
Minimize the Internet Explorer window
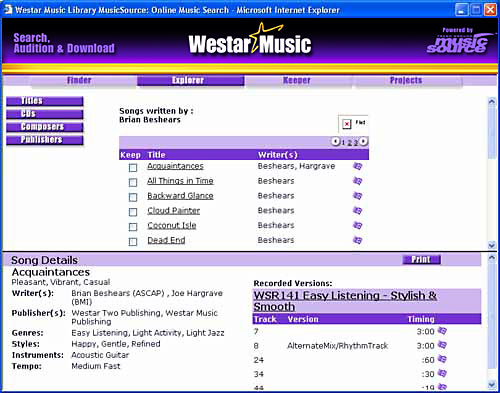pyautogui.click(x=461, y=10)
